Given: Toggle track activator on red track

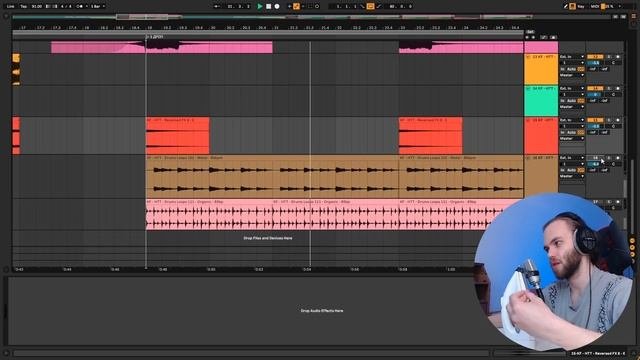Looking at the screenshot, I should click(595, 120).
